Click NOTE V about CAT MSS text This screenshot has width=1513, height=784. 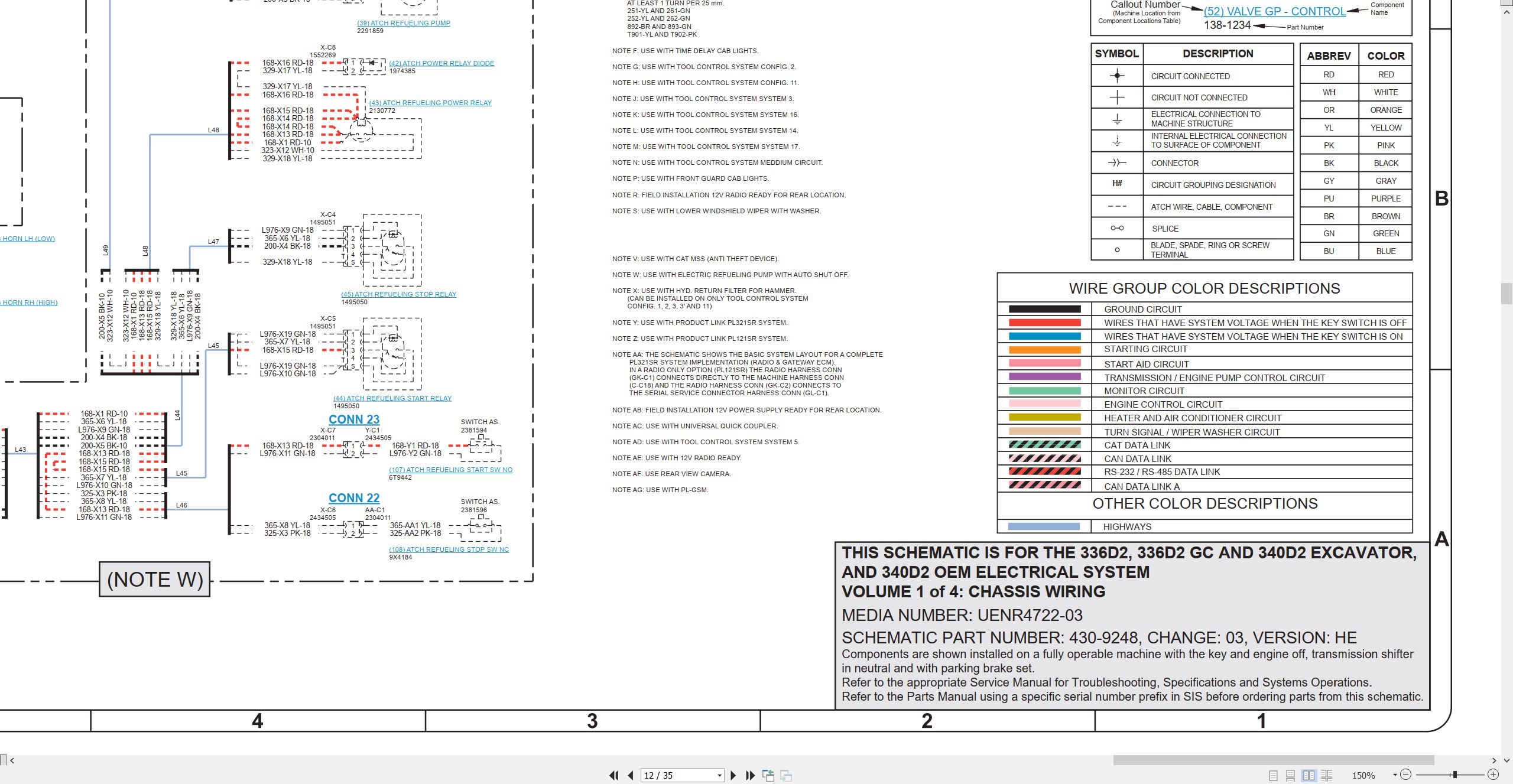pyautogui.click(x=696, y=259)
